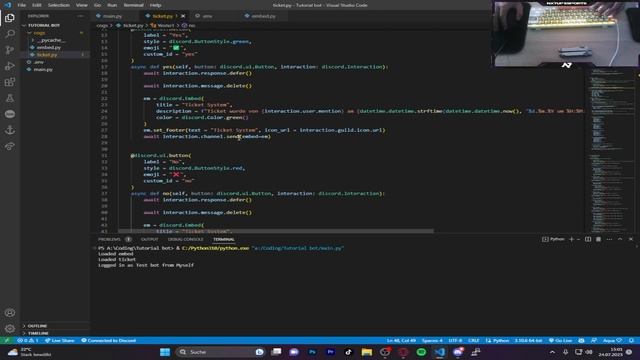Select Python interpreter version in status bar

[528, 340]
